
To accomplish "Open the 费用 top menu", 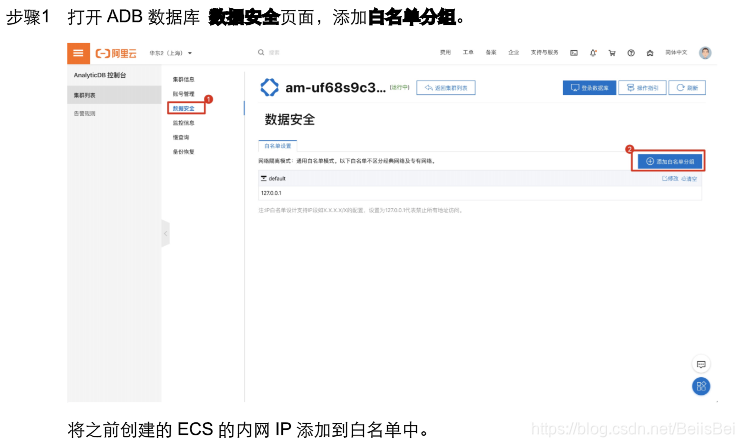I will (445, 52).
